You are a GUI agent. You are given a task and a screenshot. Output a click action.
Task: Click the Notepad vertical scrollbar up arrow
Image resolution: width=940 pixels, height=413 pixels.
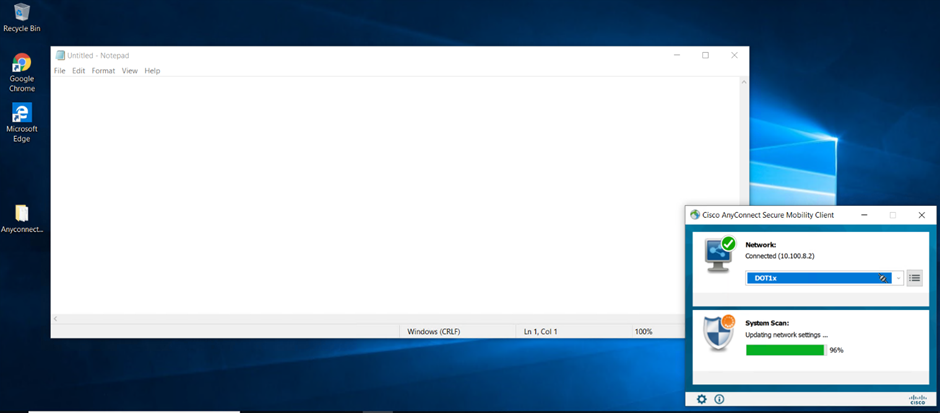744,82
